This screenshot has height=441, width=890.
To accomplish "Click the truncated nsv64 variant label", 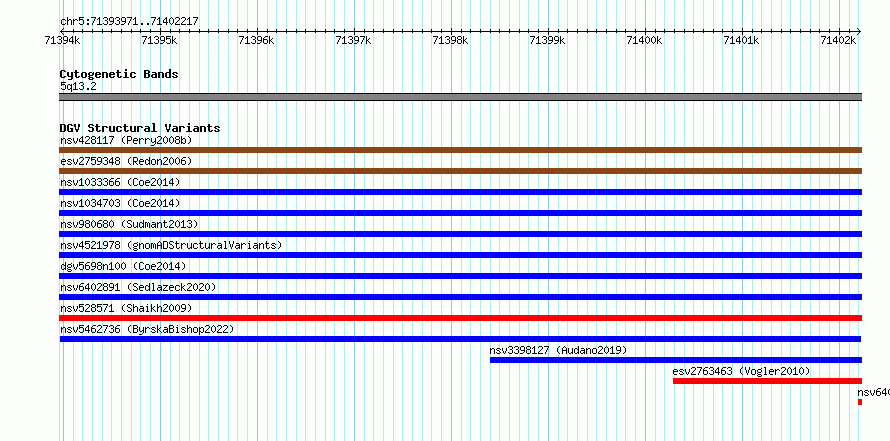I will pos(874,392).
